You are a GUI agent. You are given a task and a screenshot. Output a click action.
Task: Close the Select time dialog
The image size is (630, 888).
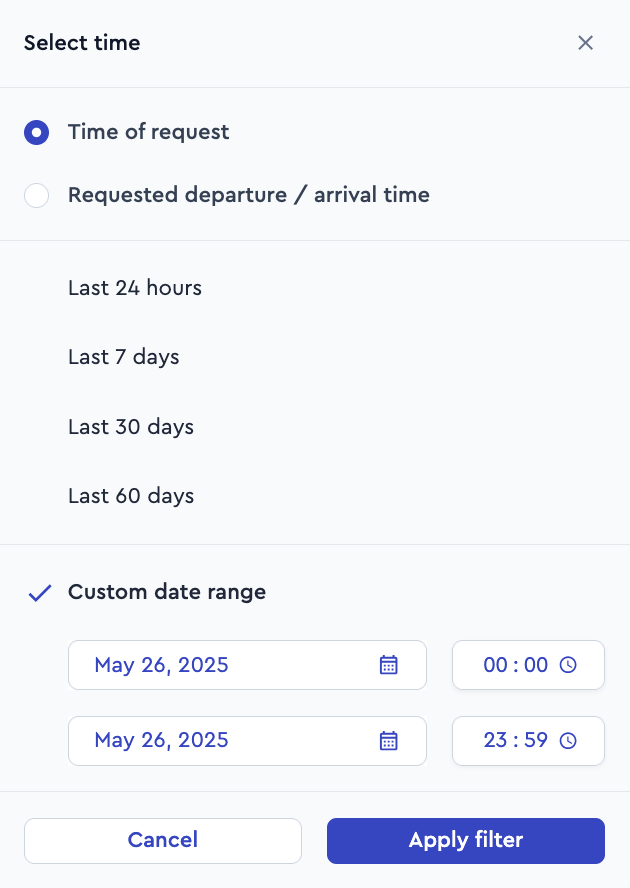pos(585,42)
